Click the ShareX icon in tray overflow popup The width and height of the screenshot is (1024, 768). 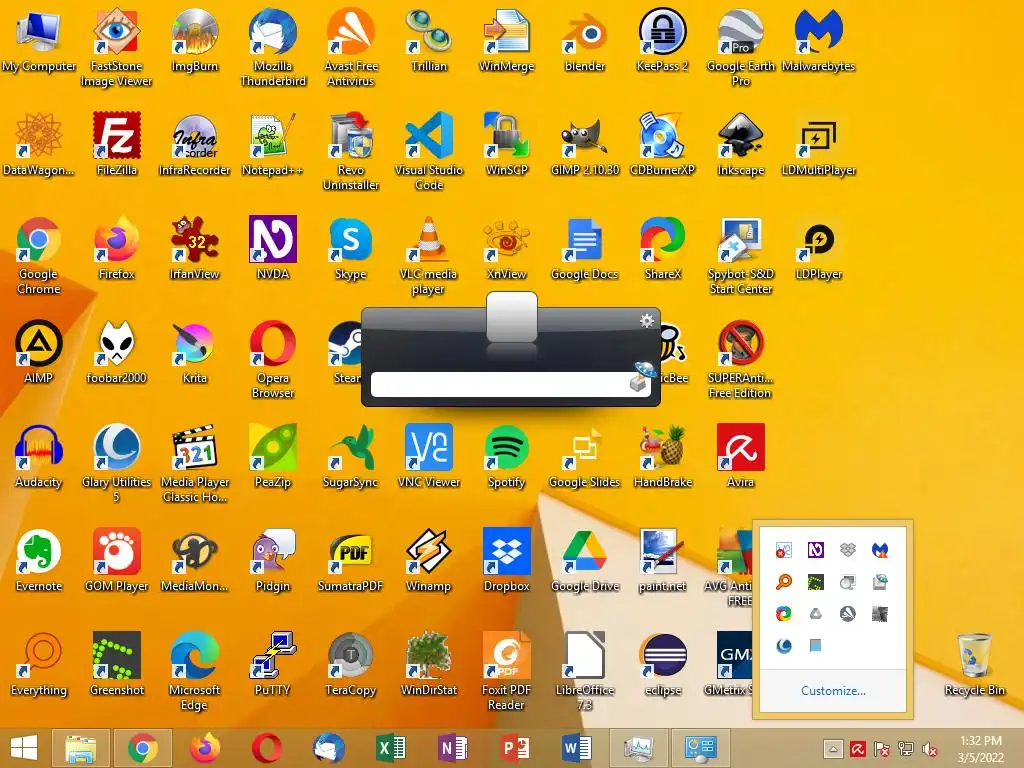point(784,613)
